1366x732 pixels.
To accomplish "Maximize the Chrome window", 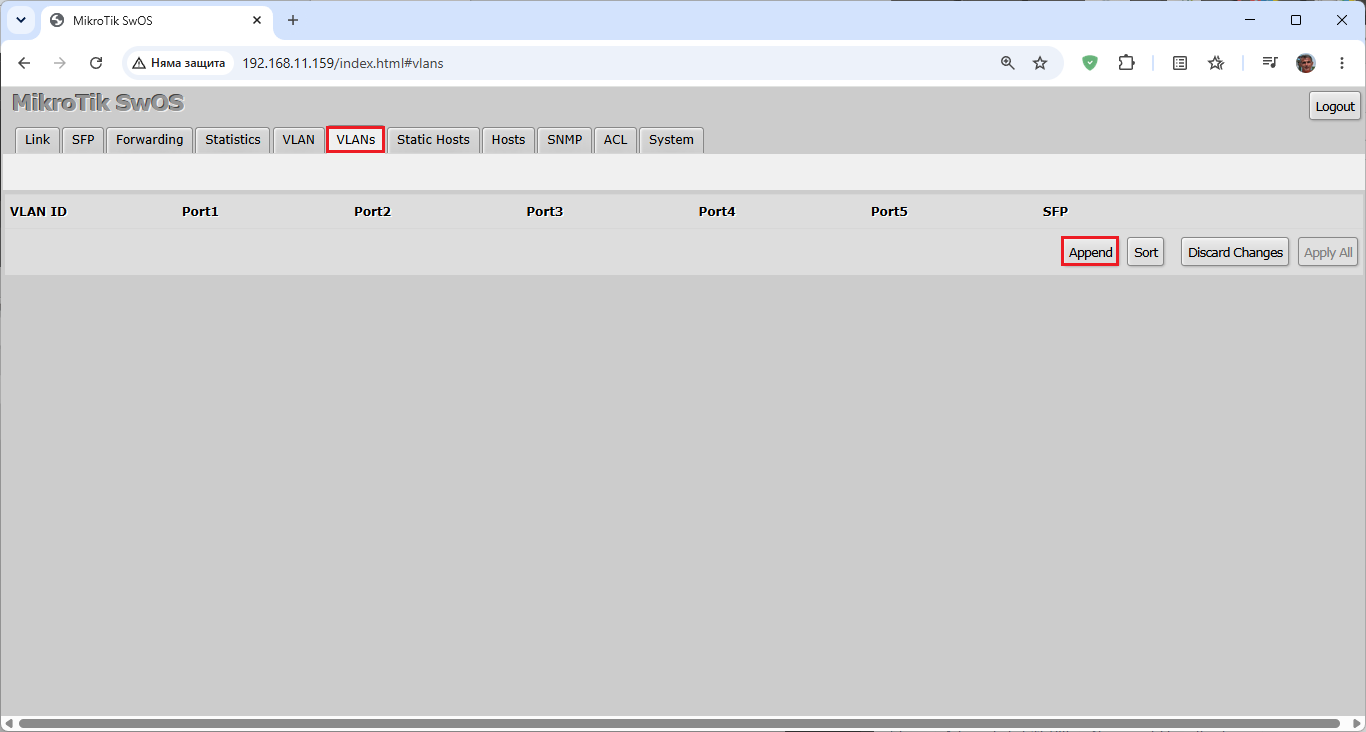I will (1296, 20).
